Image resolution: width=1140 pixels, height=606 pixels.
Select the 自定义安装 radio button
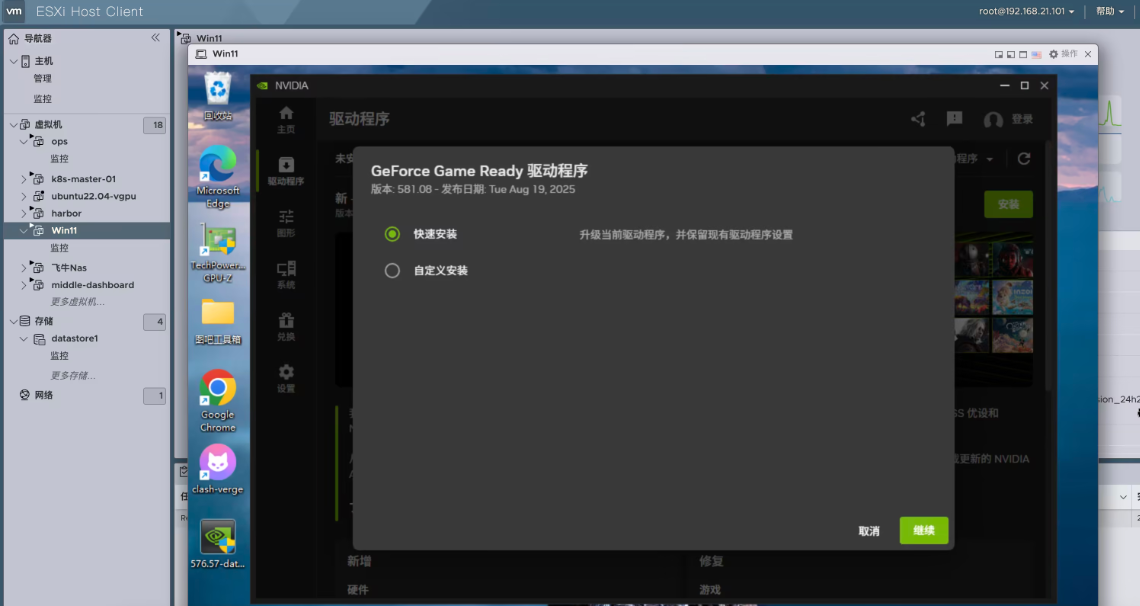coord(392,270)
